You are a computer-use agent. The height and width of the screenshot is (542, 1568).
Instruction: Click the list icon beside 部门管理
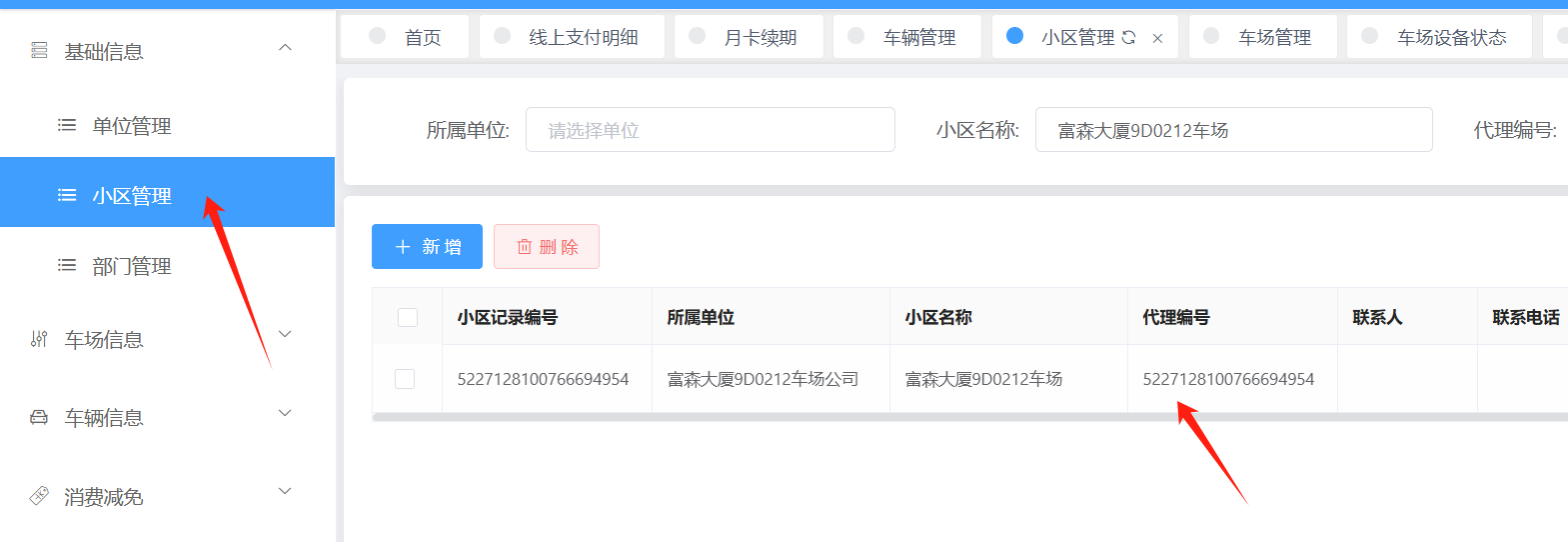(67, 265)
